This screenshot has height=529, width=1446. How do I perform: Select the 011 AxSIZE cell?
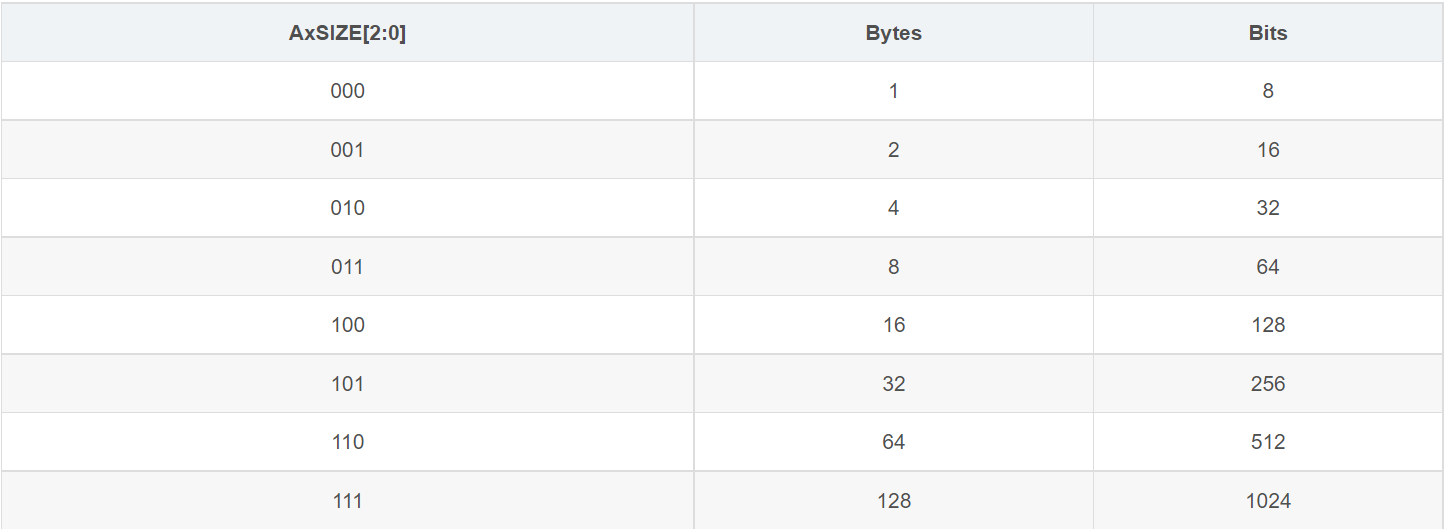coord(347,267)
